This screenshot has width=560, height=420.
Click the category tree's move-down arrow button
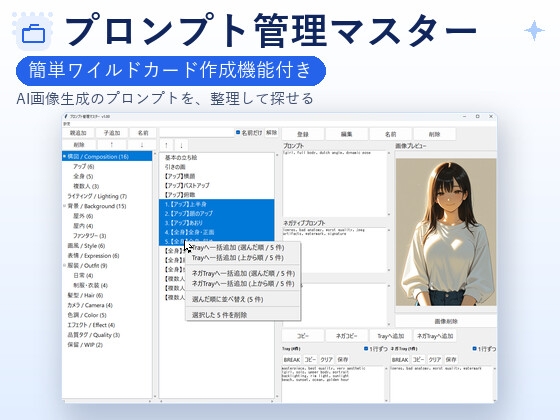click(x=142, y=145)
